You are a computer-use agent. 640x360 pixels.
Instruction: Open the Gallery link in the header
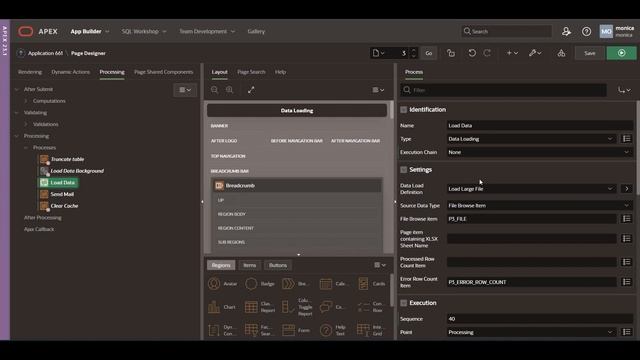pyautogui.click(x=256, y=31)
